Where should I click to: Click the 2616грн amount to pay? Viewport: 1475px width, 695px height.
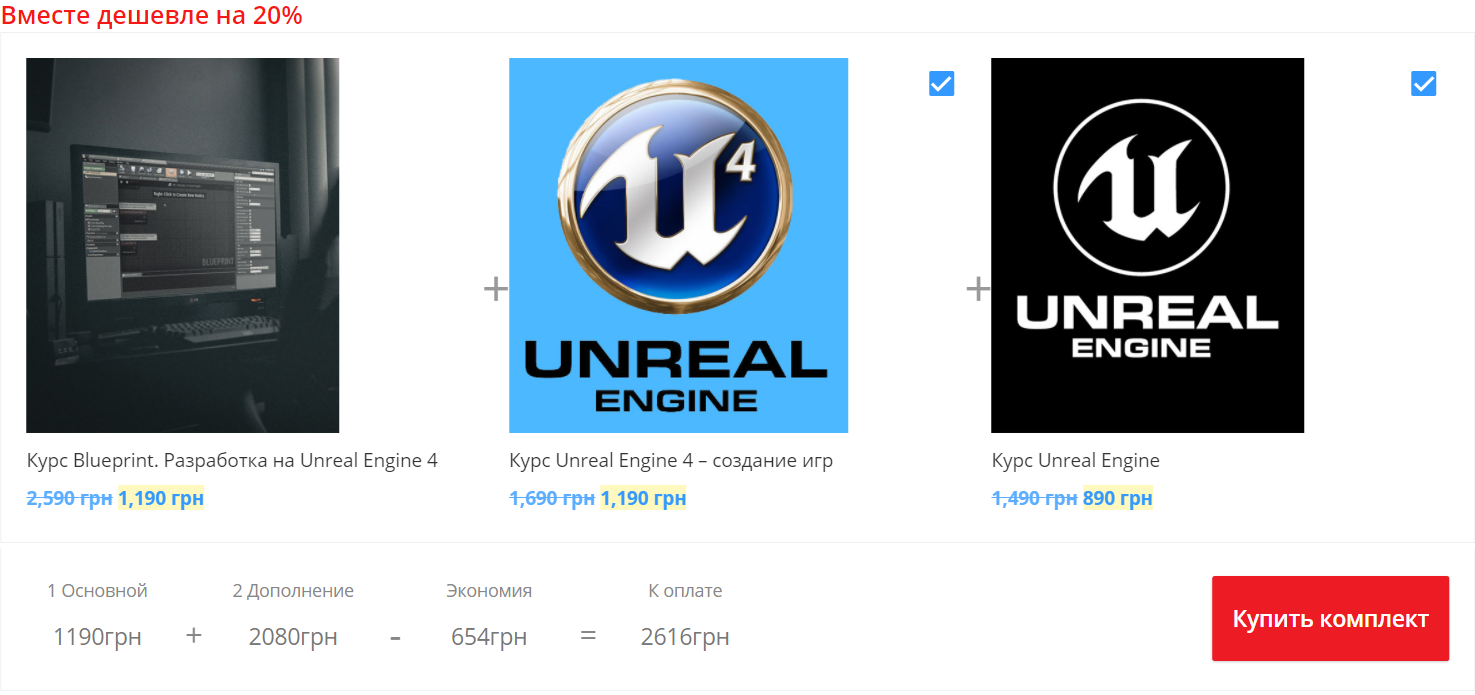pyautogui.click(x=685, y=637)
